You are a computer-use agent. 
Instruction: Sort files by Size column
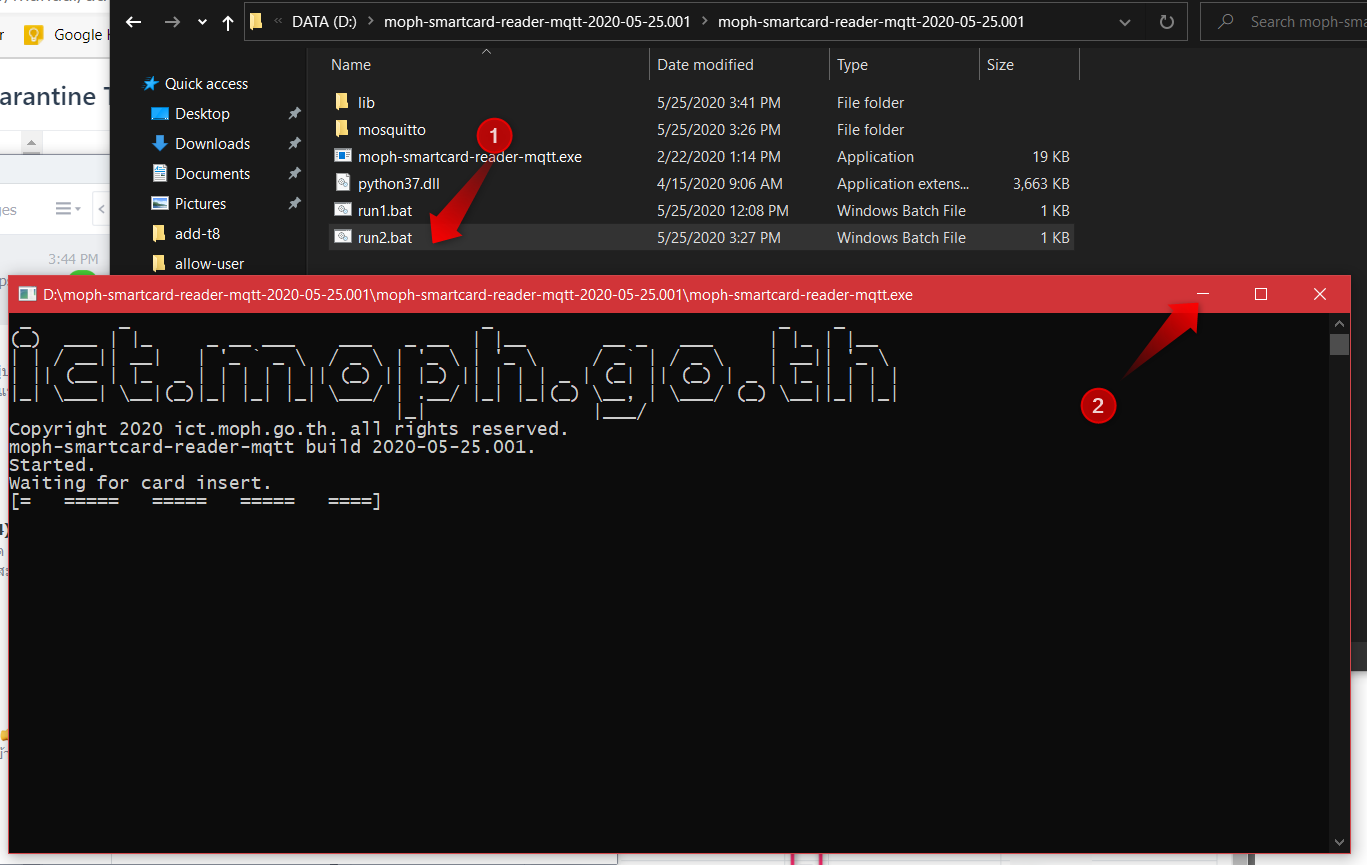click(1000, 65)
